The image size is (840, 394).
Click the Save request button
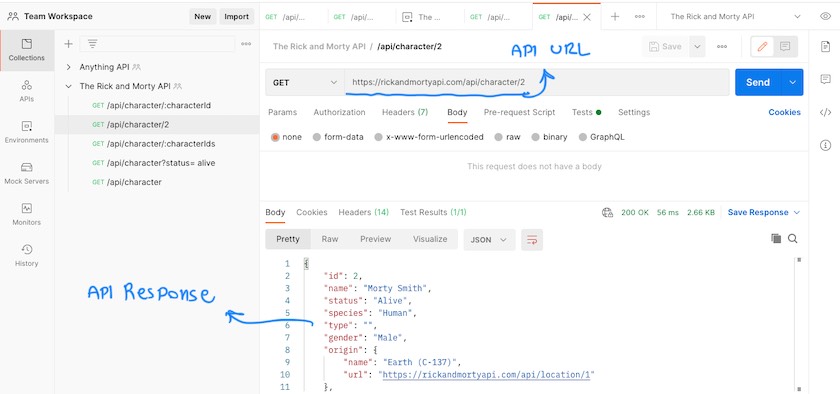tap(665, 47)
